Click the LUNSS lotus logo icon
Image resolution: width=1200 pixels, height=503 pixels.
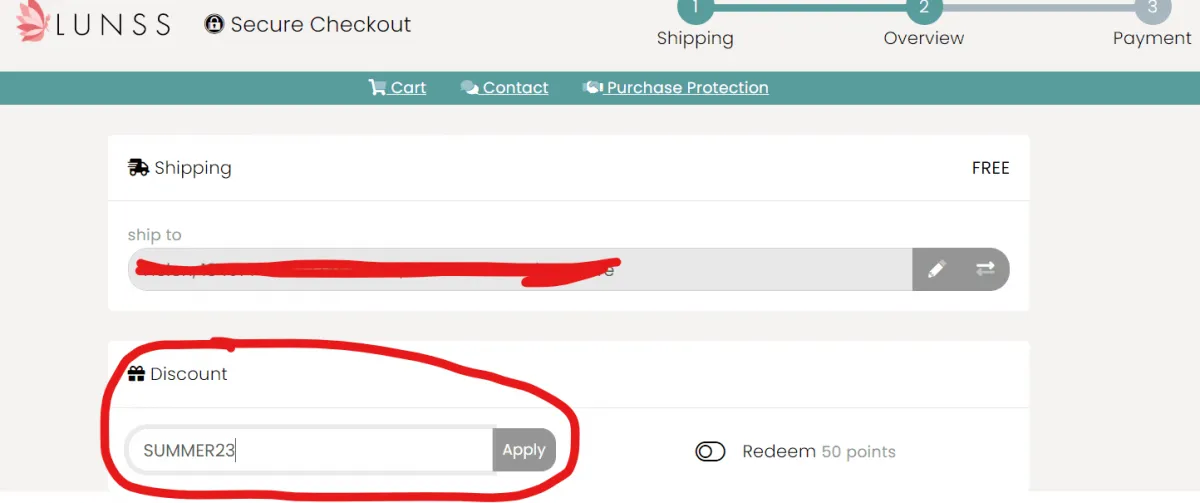(x=33, y=21)
